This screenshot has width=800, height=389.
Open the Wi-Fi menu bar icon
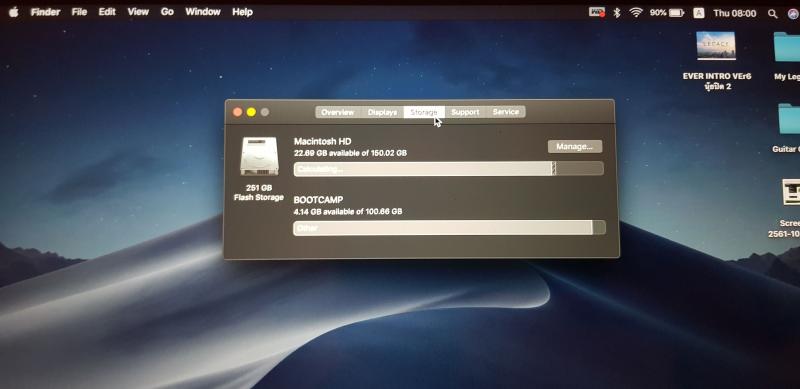tap(636, 13)
